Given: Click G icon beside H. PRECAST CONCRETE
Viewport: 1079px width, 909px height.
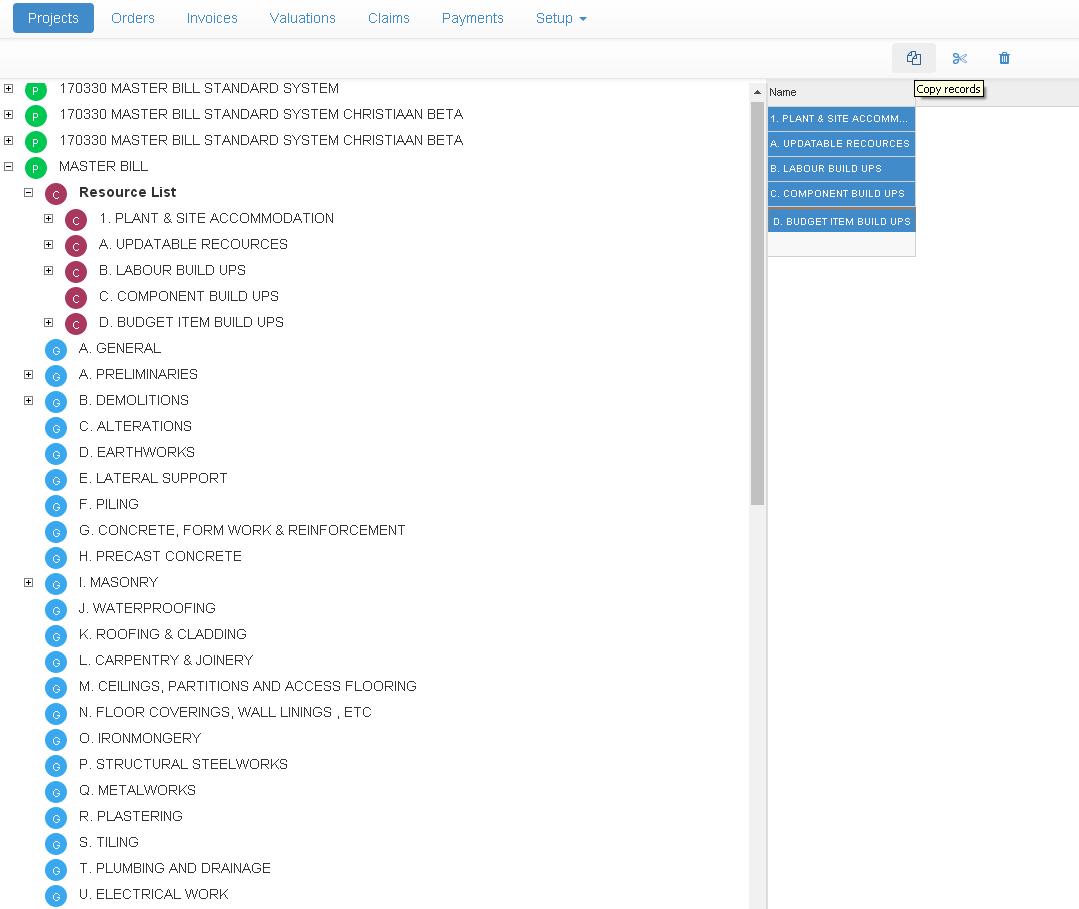Looking at the screenshot, I should coord(56,558).
